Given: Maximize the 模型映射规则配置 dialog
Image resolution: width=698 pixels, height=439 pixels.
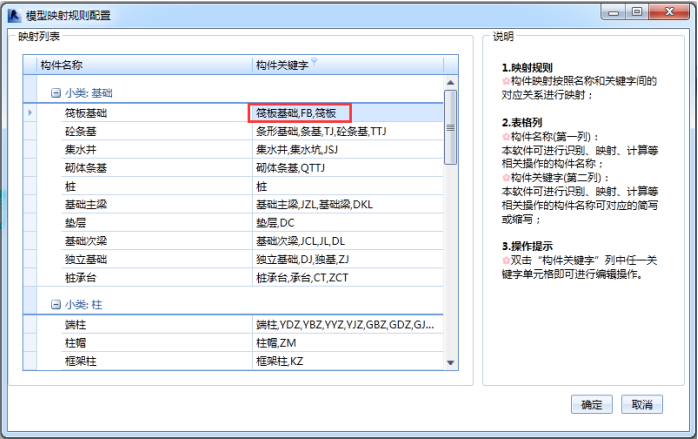Looking at the screenshot, I should point(637,12).
